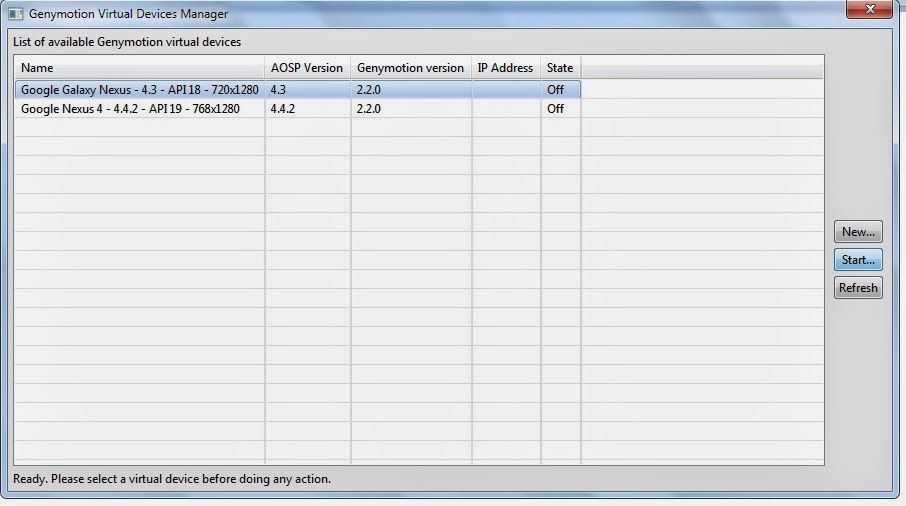Click the Genymotion window title icon
This screenshot has height=506, width=906.
pyautogui.click(x=16, y=14)
